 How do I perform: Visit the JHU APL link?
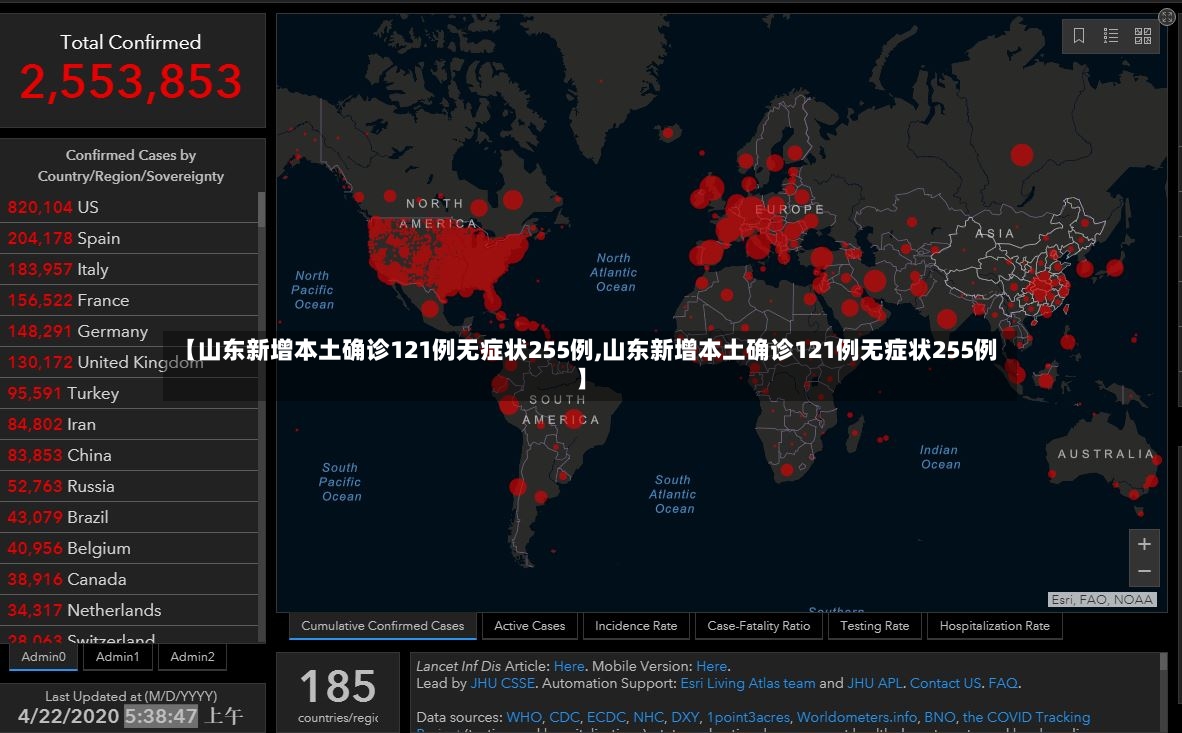pyautogui.click(x=874, y=683)
